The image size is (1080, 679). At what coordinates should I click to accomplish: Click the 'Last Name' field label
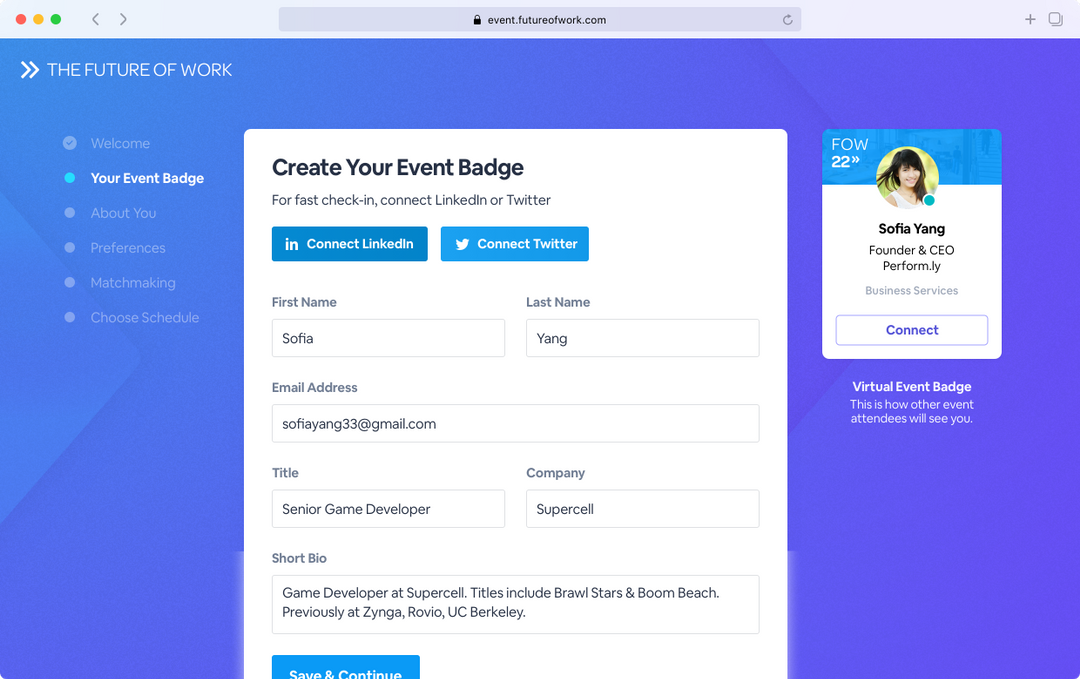(x=558, y=302)
